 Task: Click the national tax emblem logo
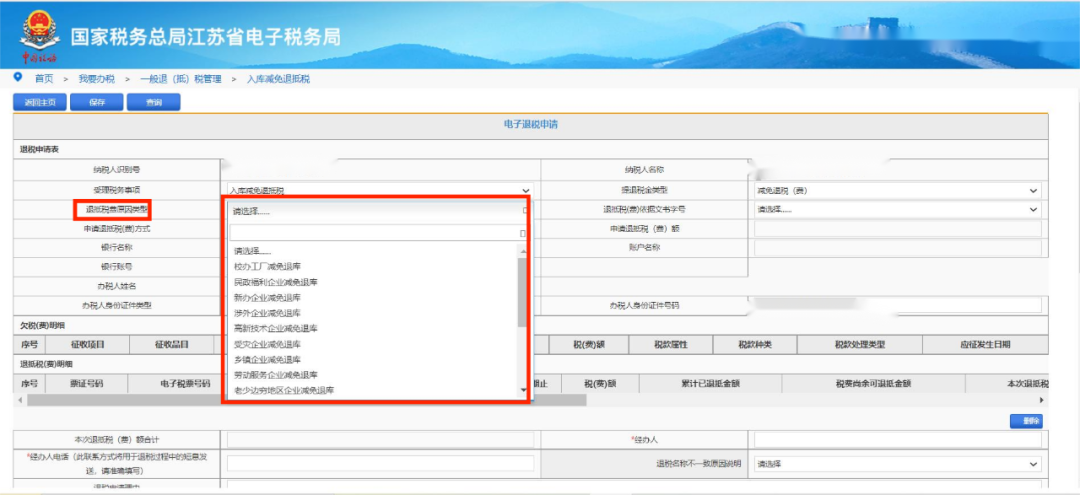[x=40, y=36]
